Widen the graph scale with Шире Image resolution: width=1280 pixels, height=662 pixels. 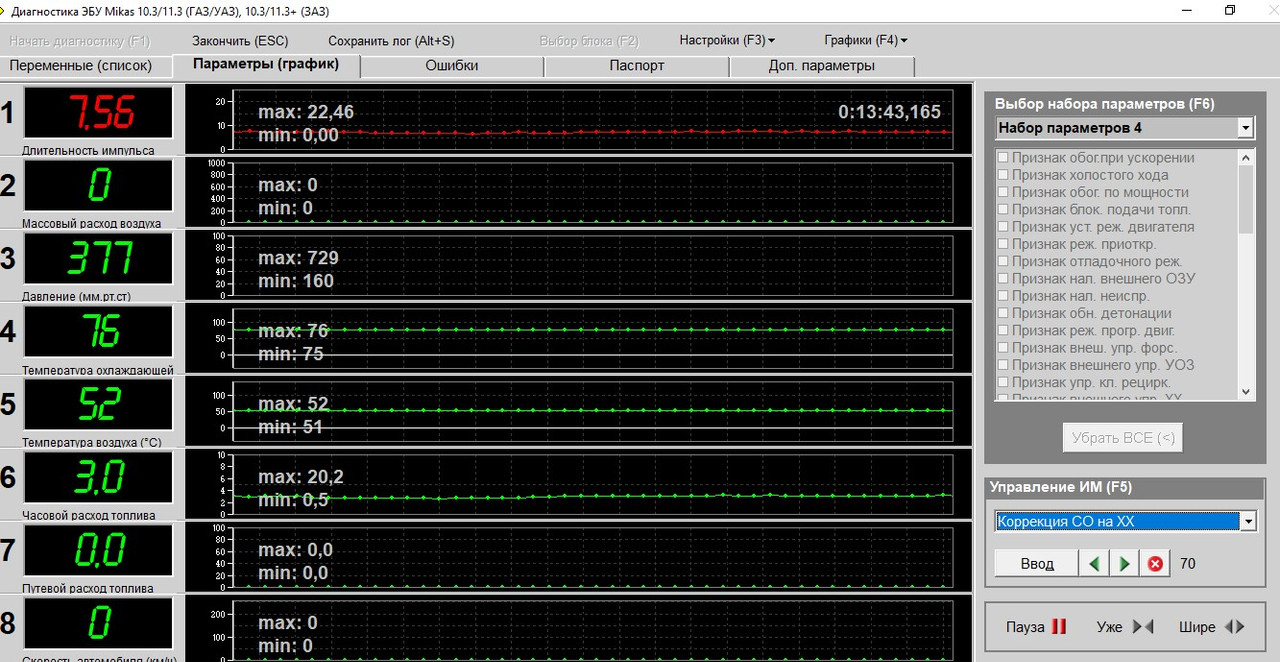point(1211,627)
